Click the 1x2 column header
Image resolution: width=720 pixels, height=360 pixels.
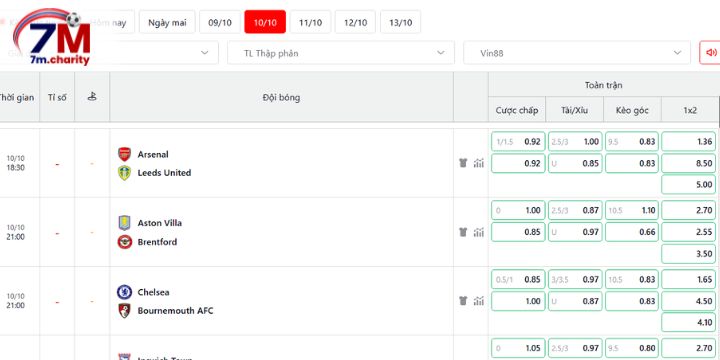click(x=690, y=110)
